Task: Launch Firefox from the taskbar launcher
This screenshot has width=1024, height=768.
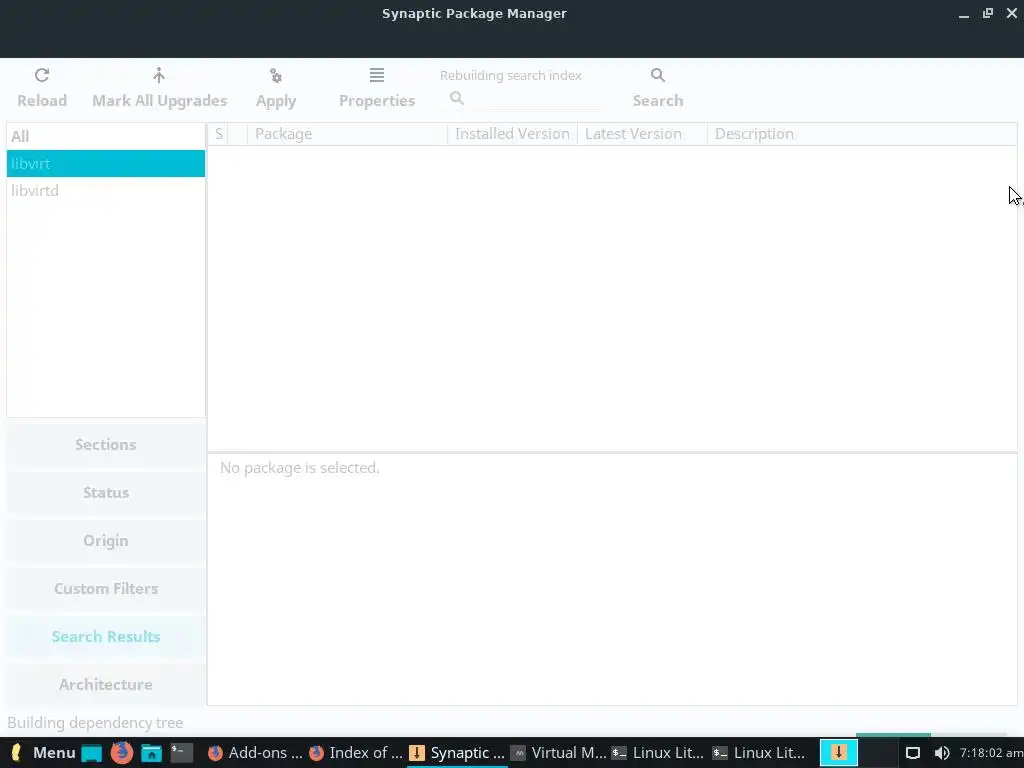Action: (121, 753)
